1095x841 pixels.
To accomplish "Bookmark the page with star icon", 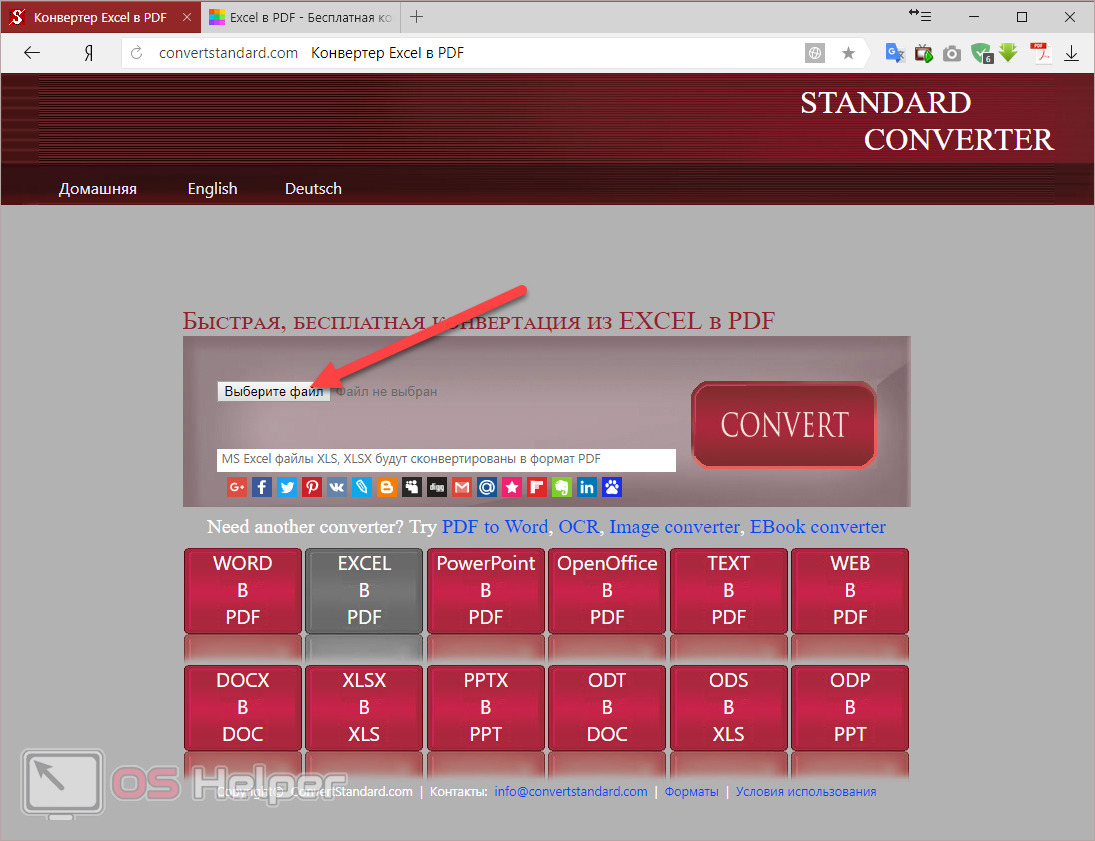I will (x=848, y=54).
